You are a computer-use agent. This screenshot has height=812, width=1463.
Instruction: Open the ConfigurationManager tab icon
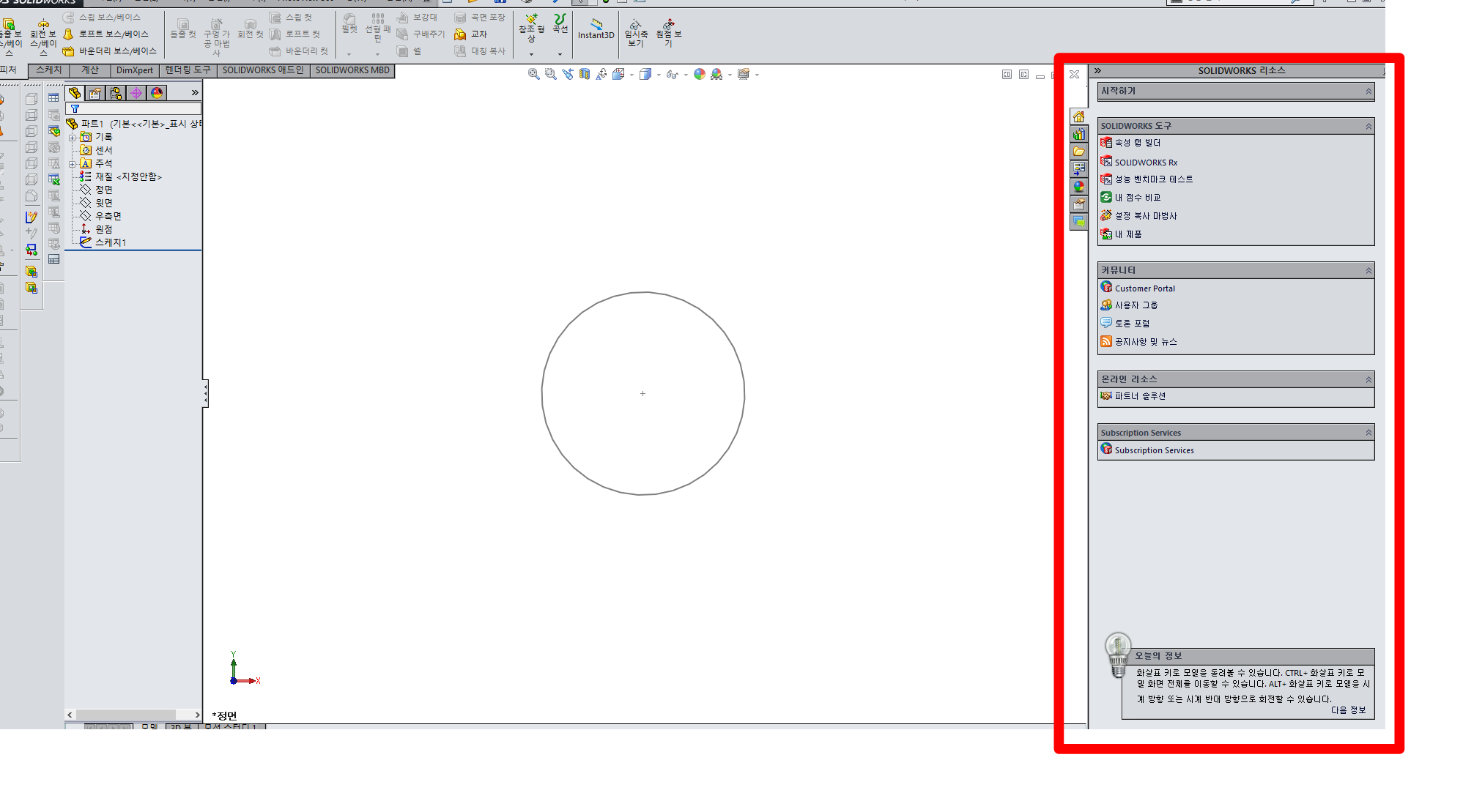tap(116, 93)
